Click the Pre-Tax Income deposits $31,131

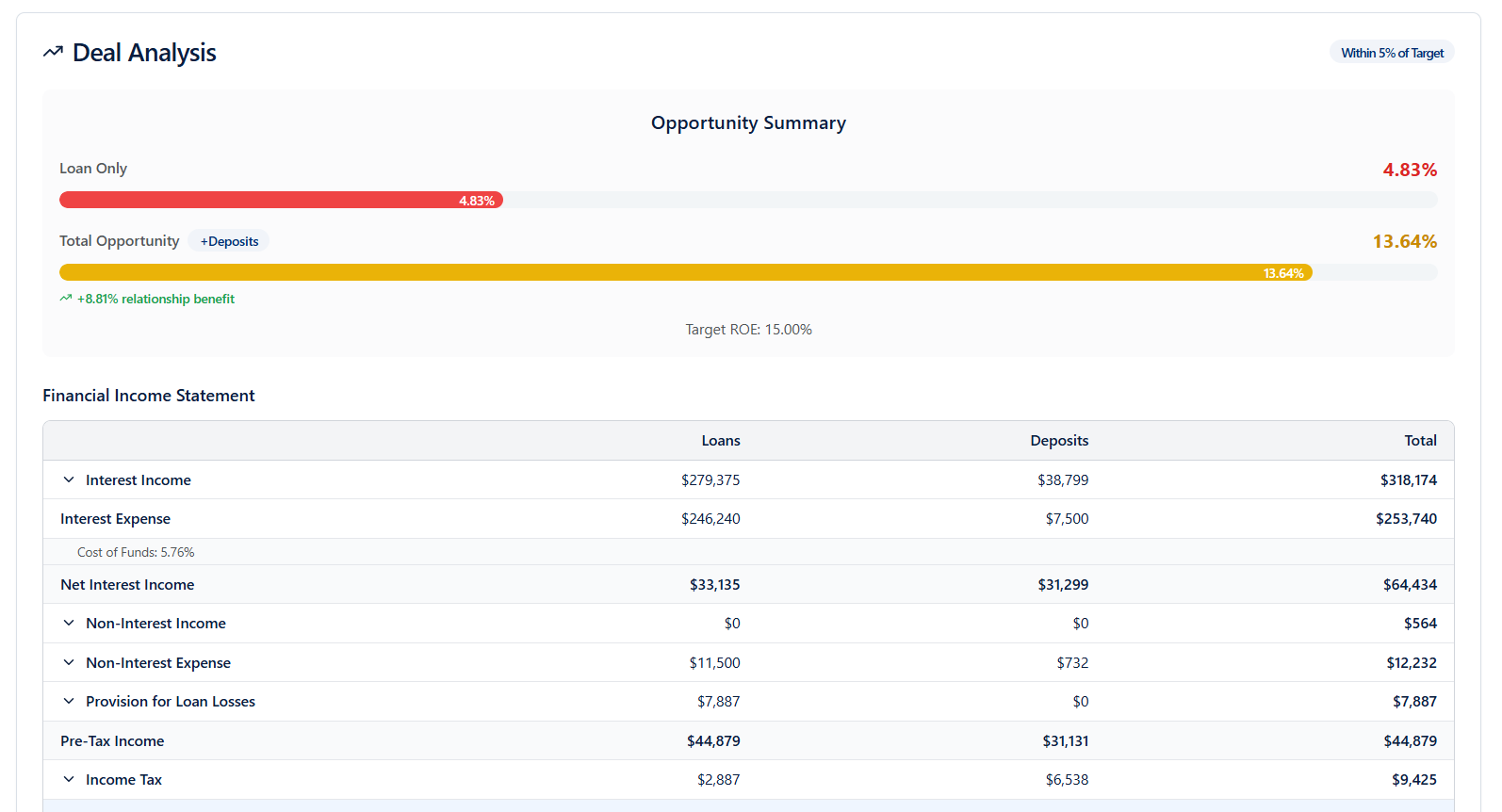(1065, 741)
